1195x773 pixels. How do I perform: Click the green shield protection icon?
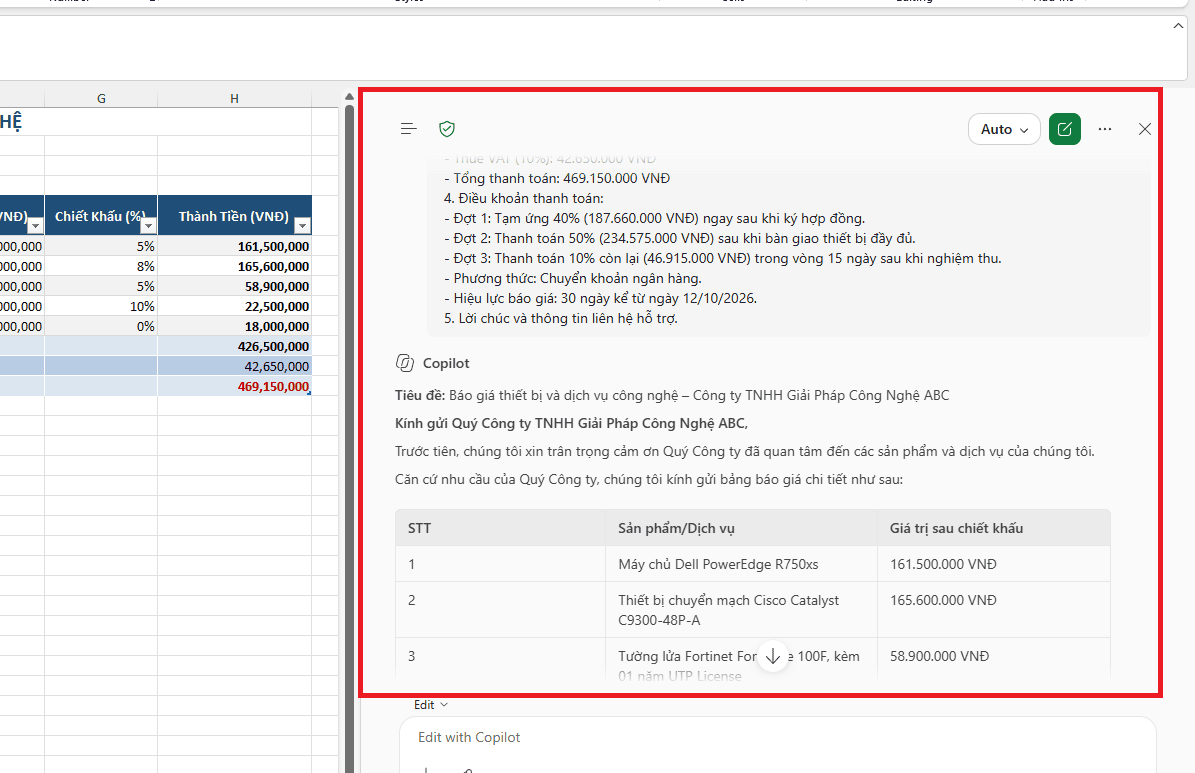[447, 129]
